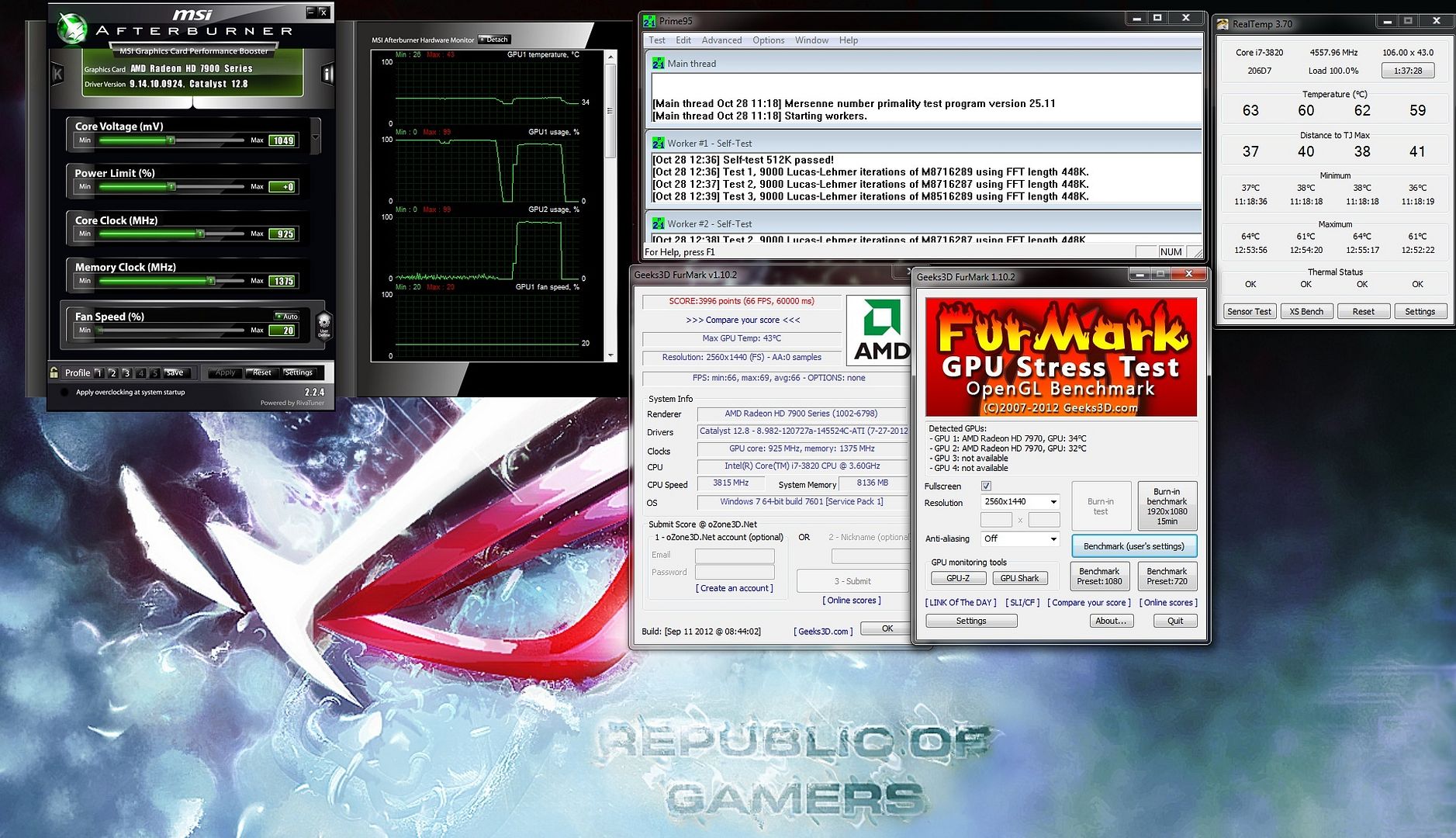Open FurMark Settings button
The height and width of the screenshot is (838, 1456).
coord(971,621)
